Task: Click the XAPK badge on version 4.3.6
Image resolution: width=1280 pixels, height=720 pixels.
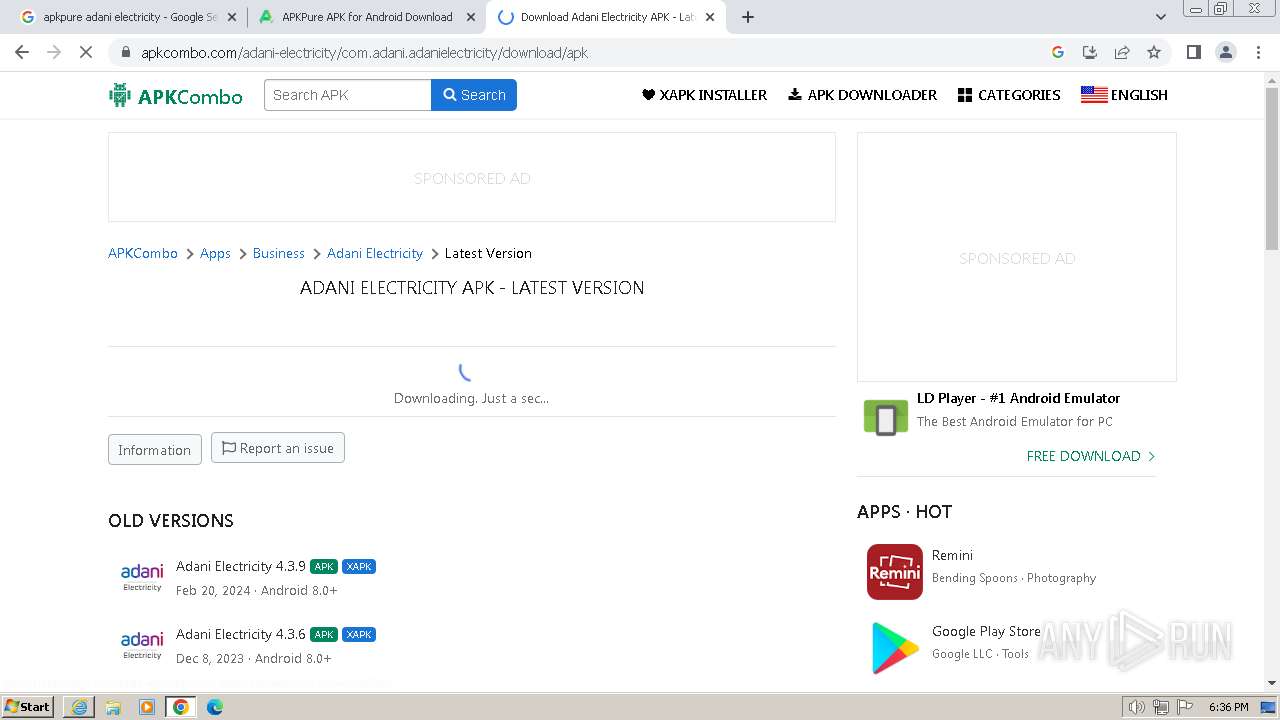Action: (x=359, y=634)
